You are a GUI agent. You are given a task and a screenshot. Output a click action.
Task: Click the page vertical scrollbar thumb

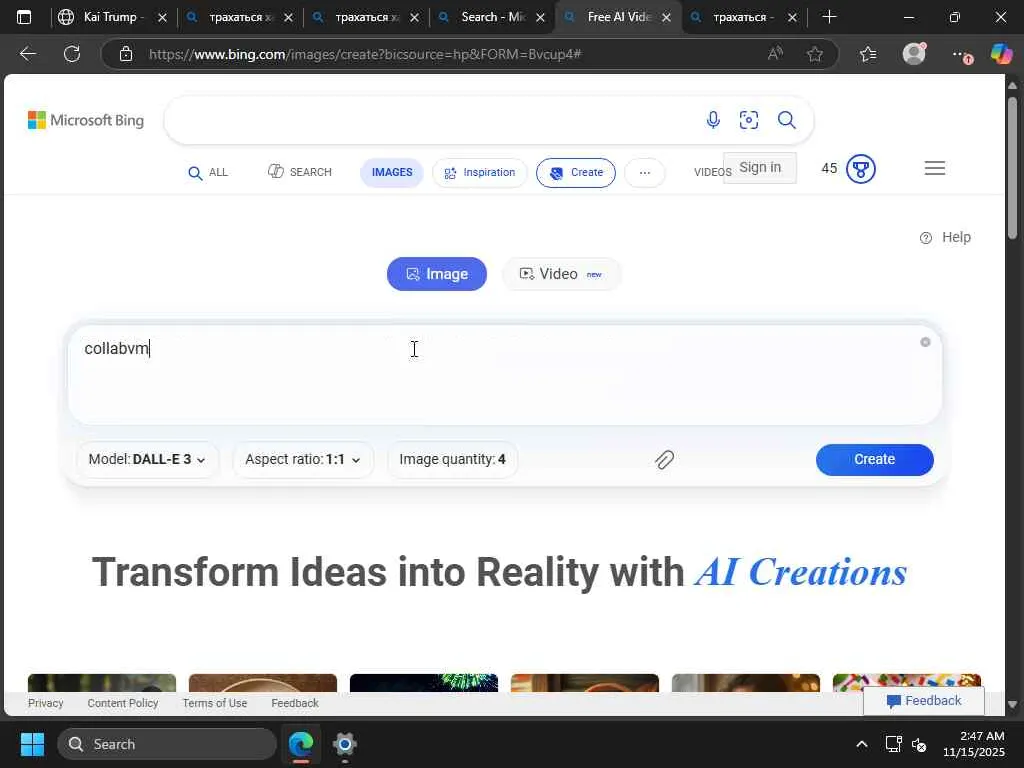[1012, 168]
